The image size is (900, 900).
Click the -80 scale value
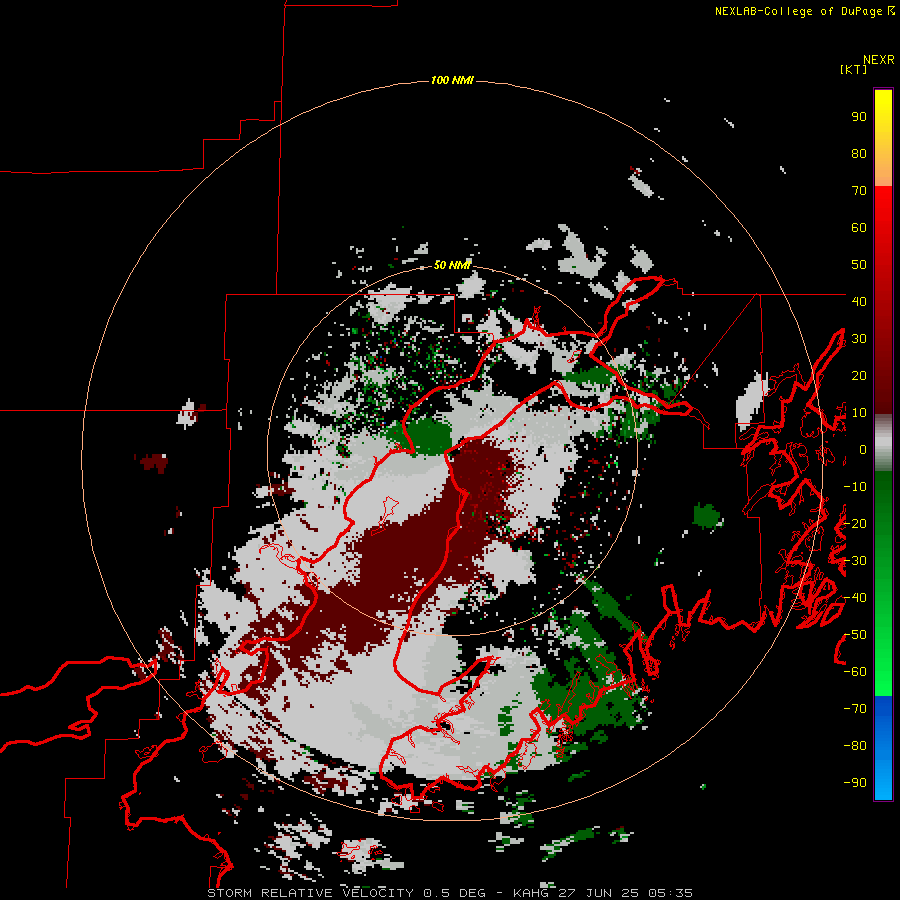pyautogui.click(x=855, y=746)
